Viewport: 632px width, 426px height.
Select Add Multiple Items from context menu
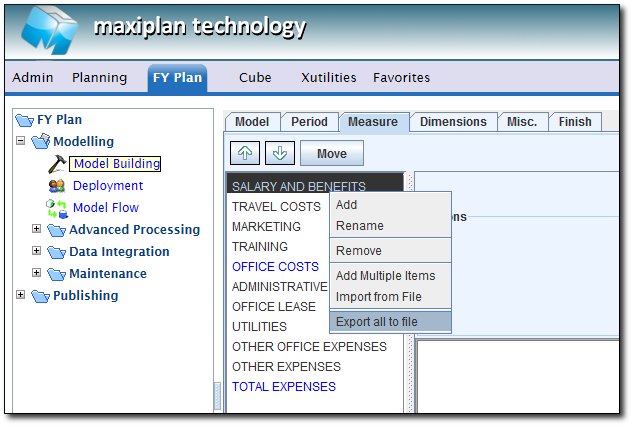(385, 276)
